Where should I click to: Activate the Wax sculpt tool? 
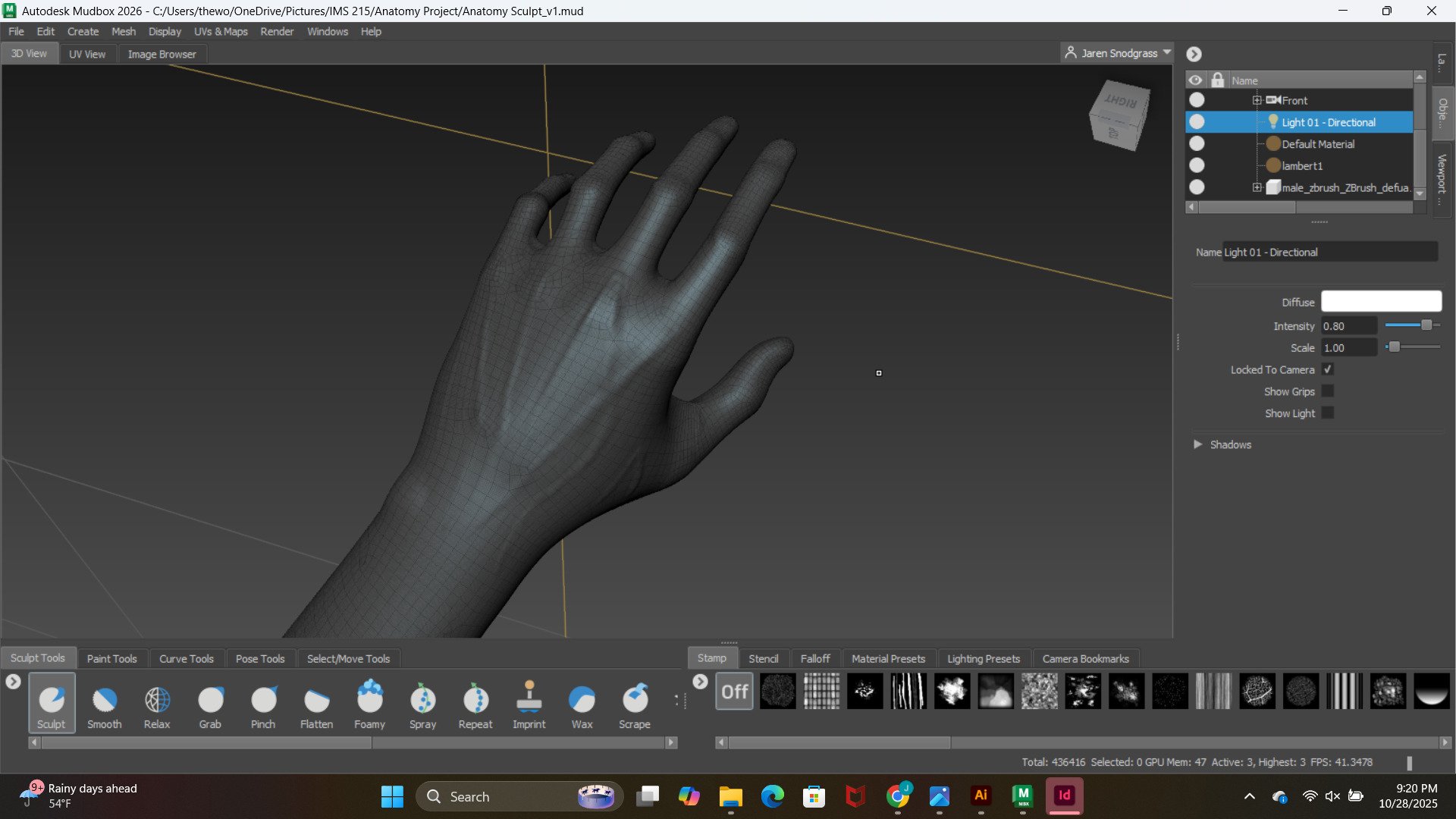(x=582, y=701)
